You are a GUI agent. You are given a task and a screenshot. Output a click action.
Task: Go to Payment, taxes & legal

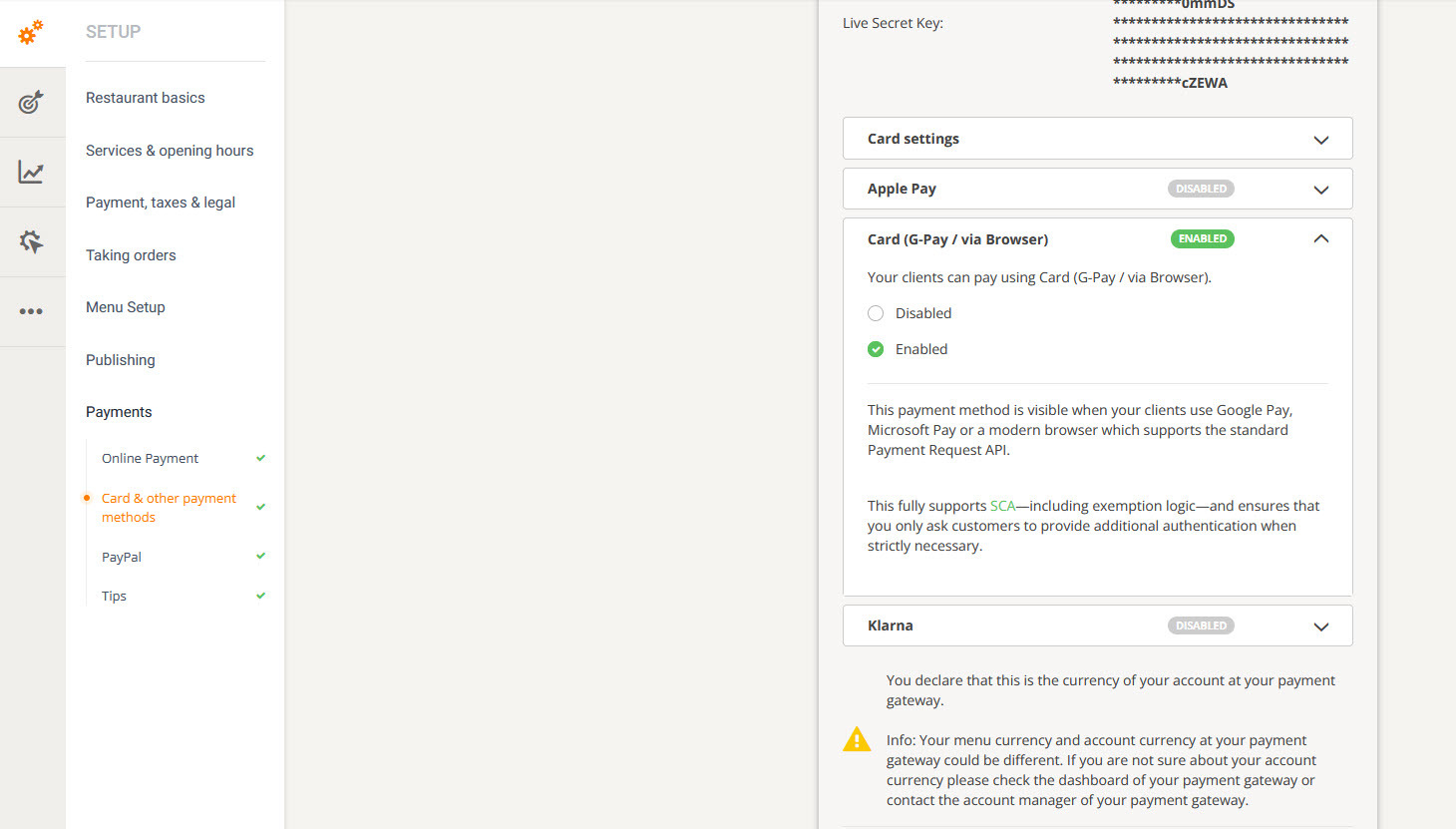pyautogui.click(x=161, y=203)
